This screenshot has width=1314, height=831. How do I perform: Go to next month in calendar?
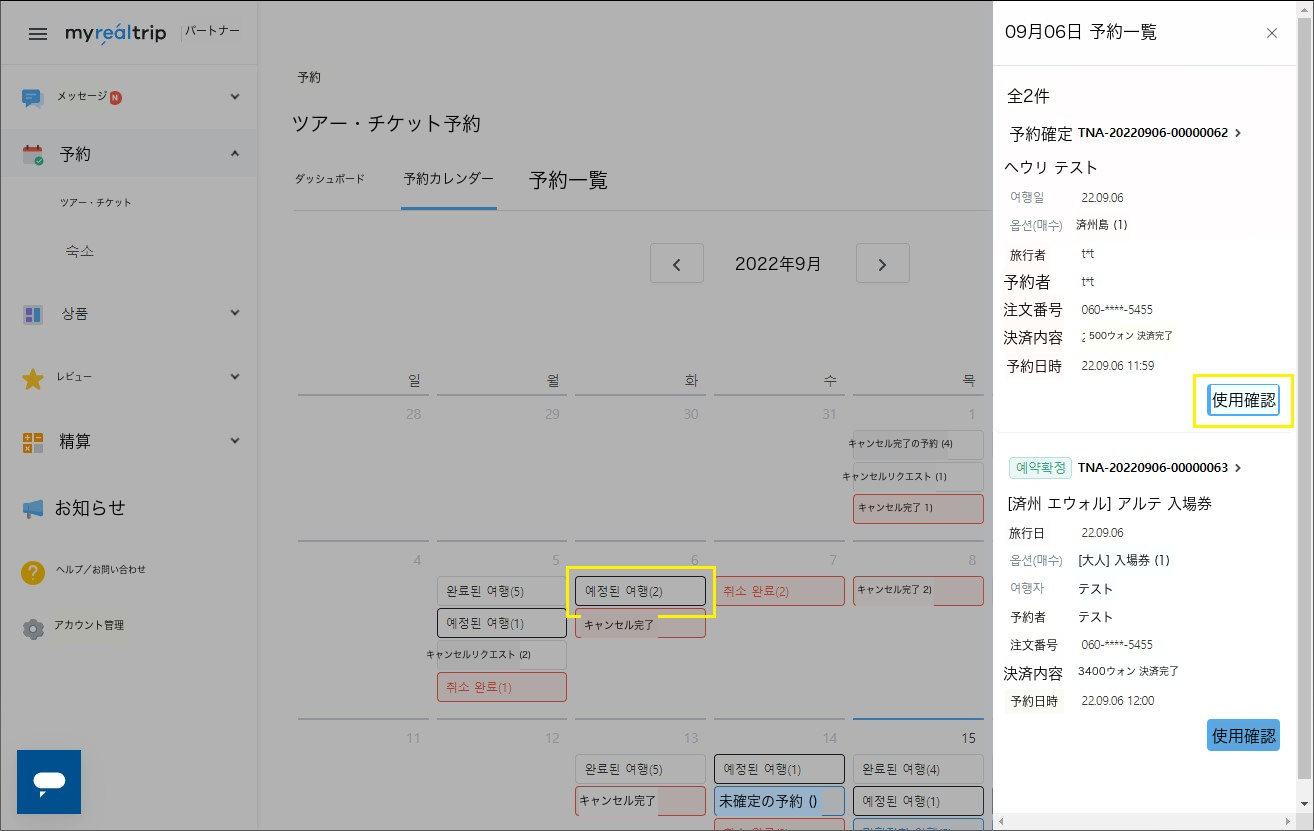(x=883, y=264)
